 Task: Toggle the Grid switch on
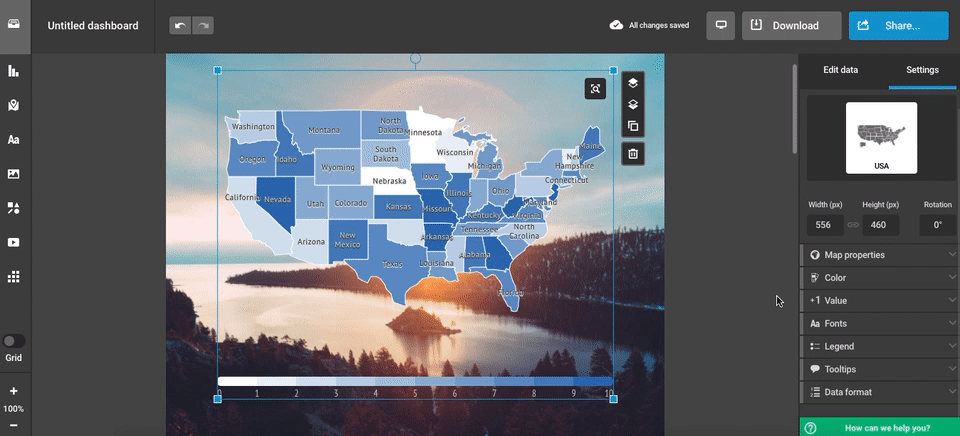(x=14, y=341)
